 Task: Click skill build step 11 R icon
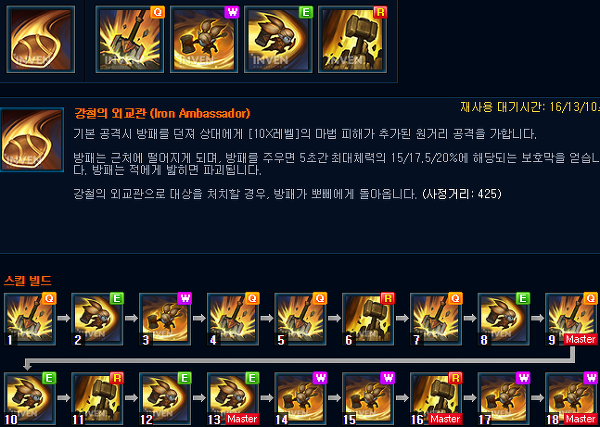(x=97, y=399)
